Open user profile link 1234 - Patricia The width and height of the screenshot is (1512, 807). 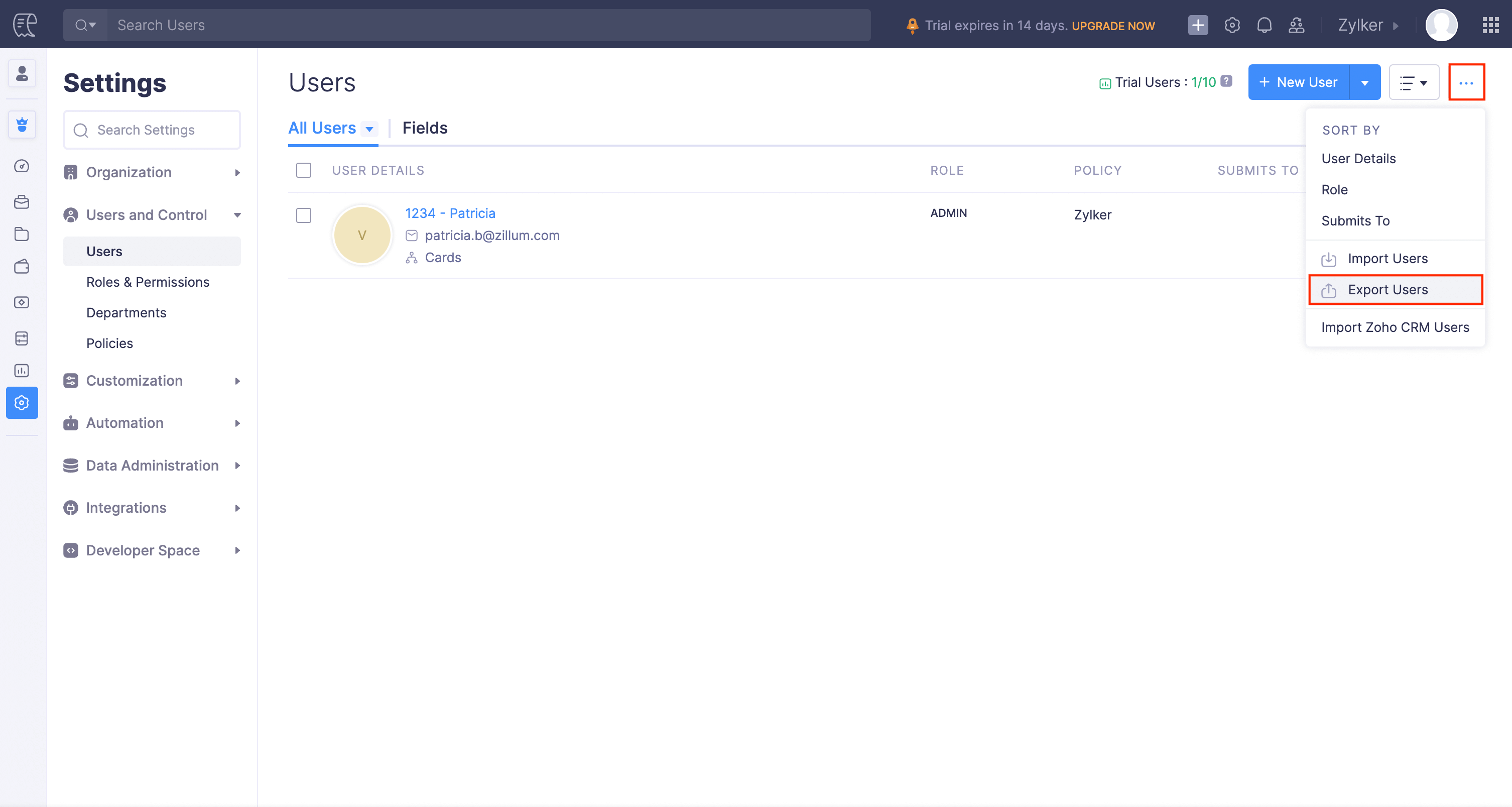[x=450, y=212]
